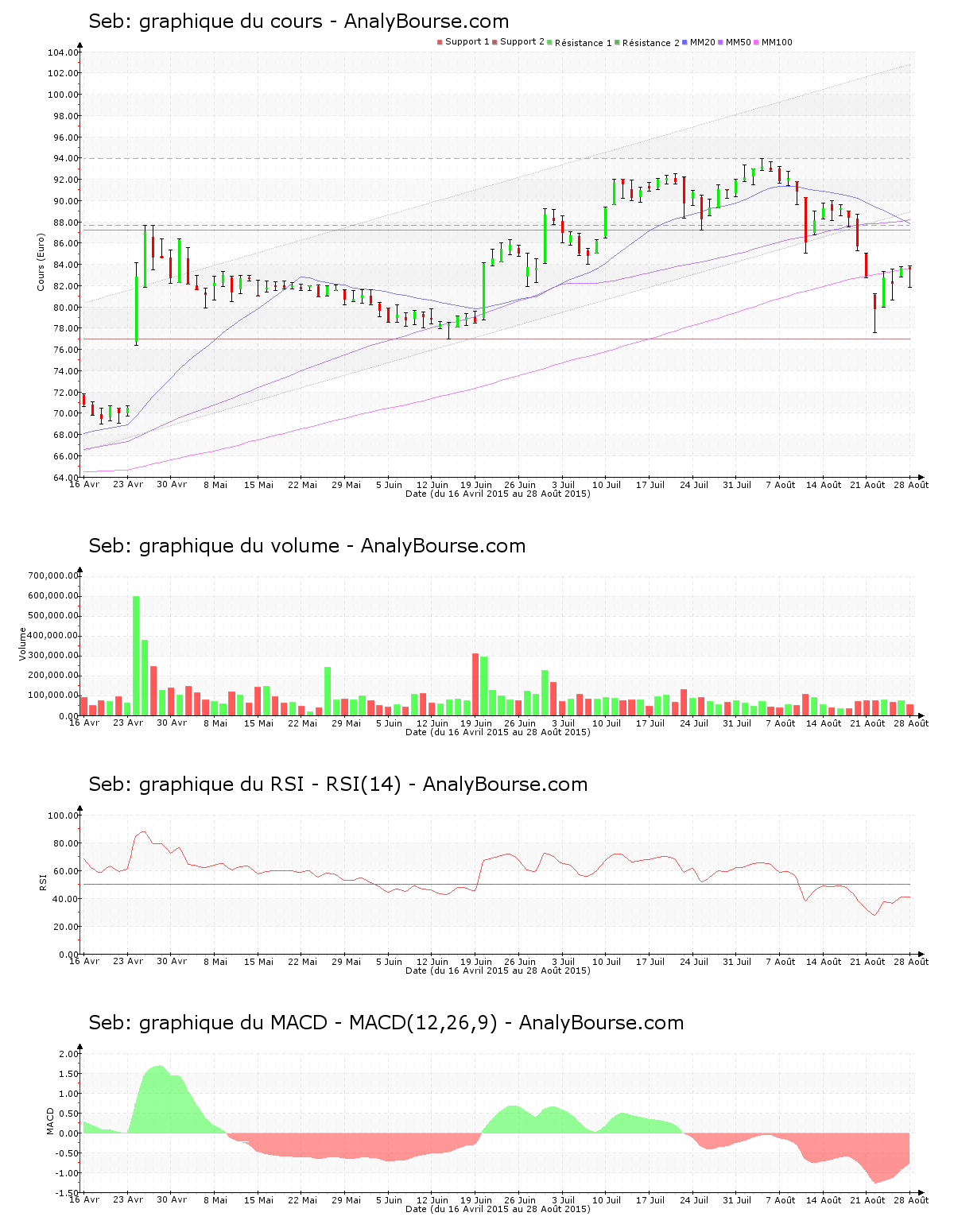Click the price chart date range caption
Image resolution: width=954 pixels, height=1232 pixels.
[498, 494]
